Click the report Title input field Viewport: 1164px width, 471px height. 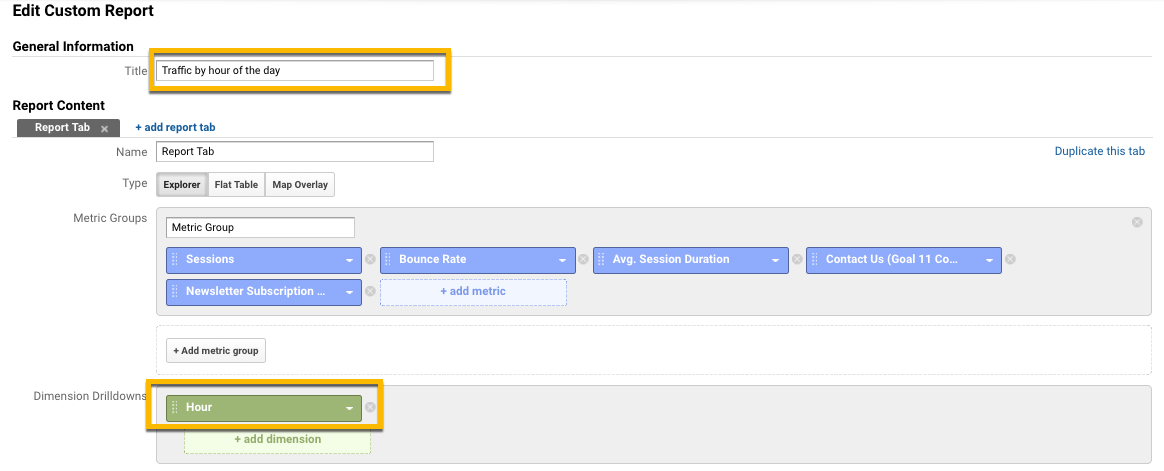tap(295, 71)
